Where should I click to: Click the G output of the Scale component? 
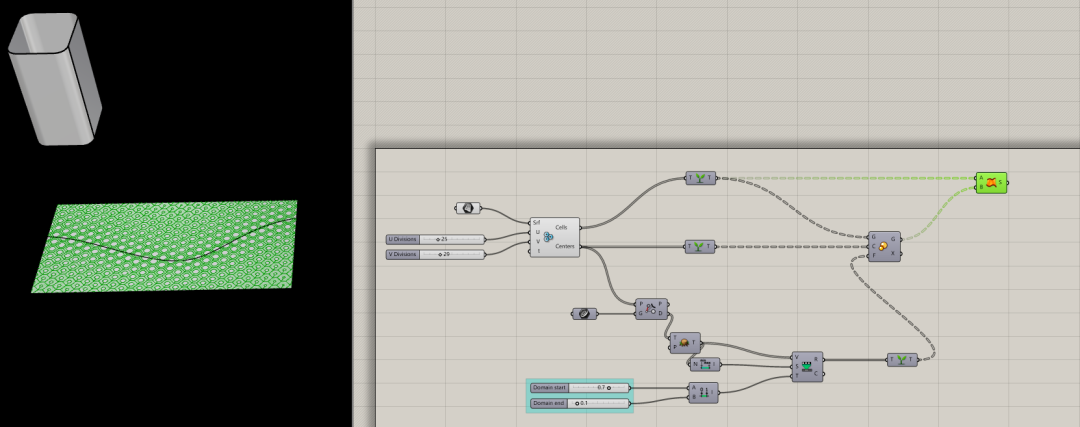pyautogui.click(x=893, y=239)
